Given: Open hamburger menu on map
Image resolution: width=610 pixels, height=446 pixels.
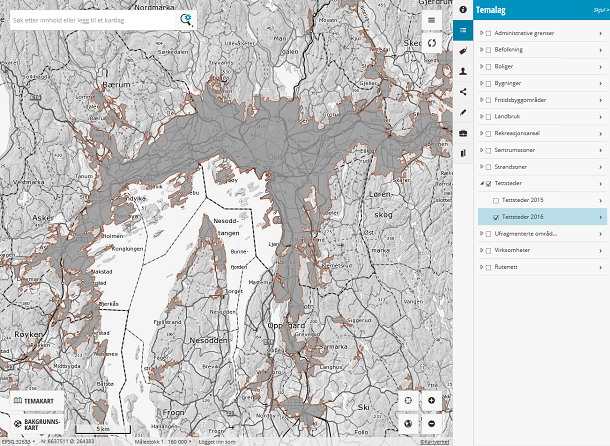Looking at the screenshot, I should point(431,20).
